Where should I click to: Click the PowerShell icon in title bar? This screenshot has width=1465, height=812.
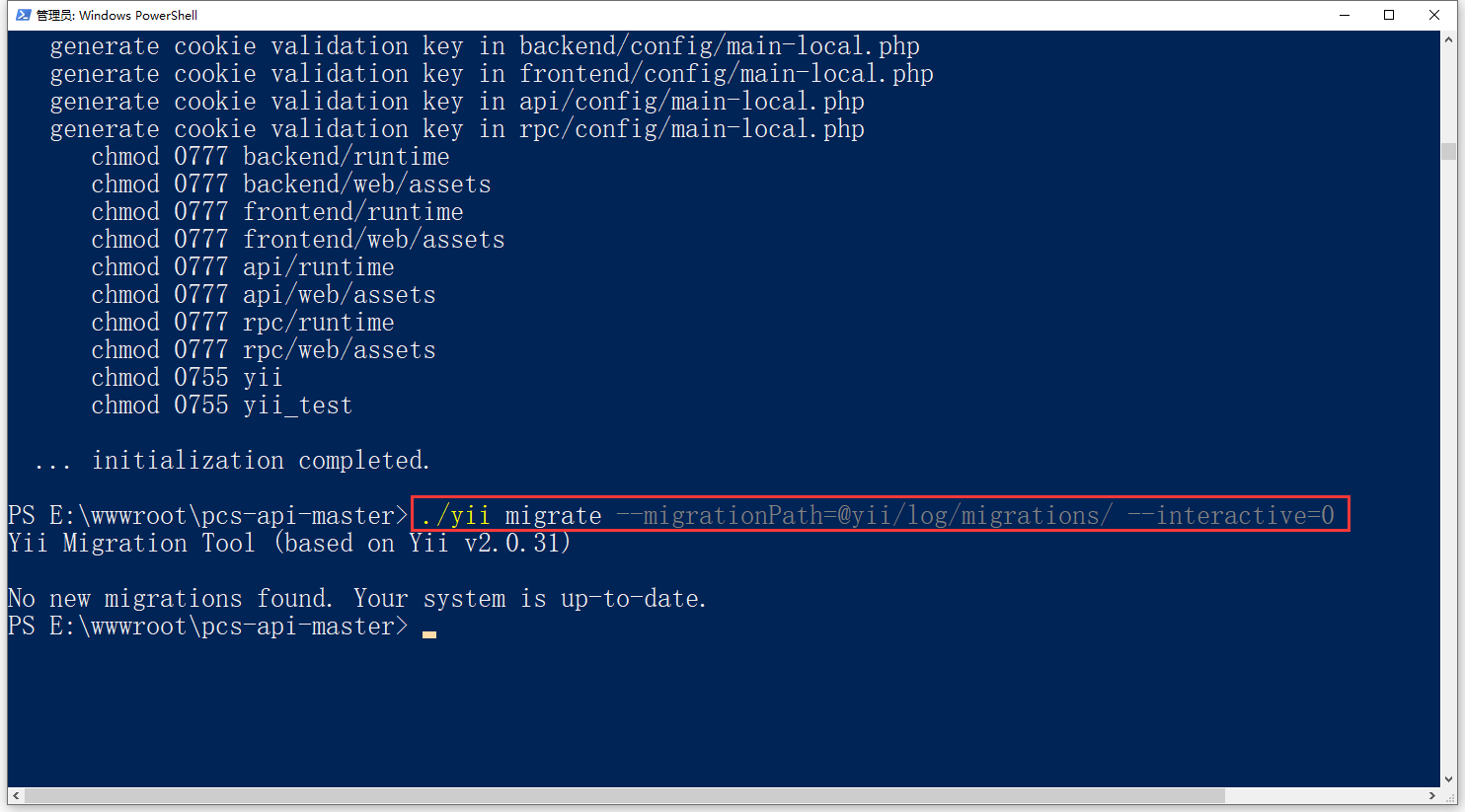tap(23, 15)
